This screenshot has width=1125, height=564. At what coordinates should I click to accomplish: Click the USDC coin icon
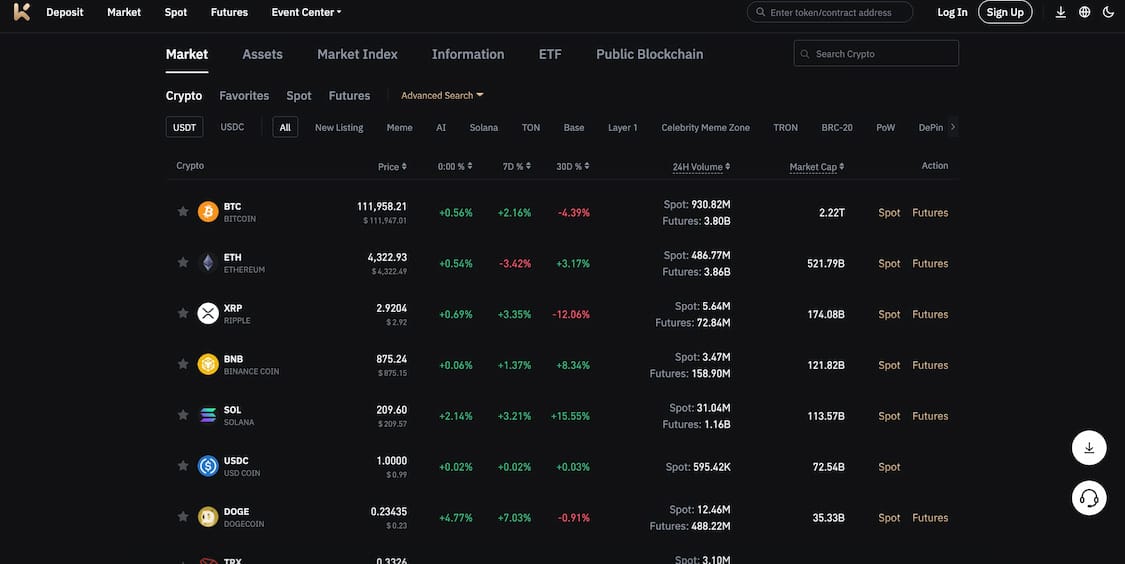tap(208, 466)
